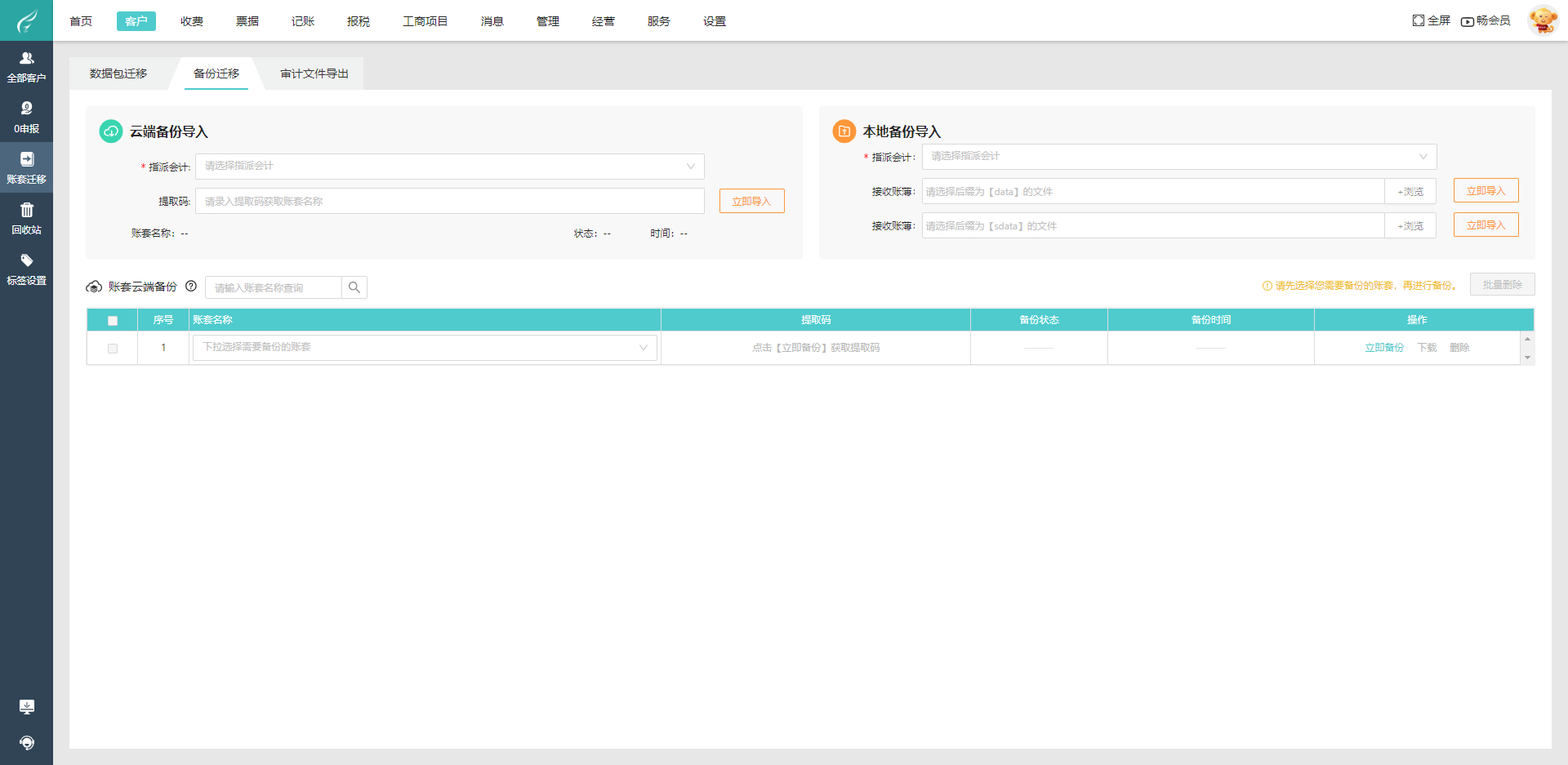This screenshot has width=1568, height=765.
Task: Open customer service headset icon
Action: [26, 743]
